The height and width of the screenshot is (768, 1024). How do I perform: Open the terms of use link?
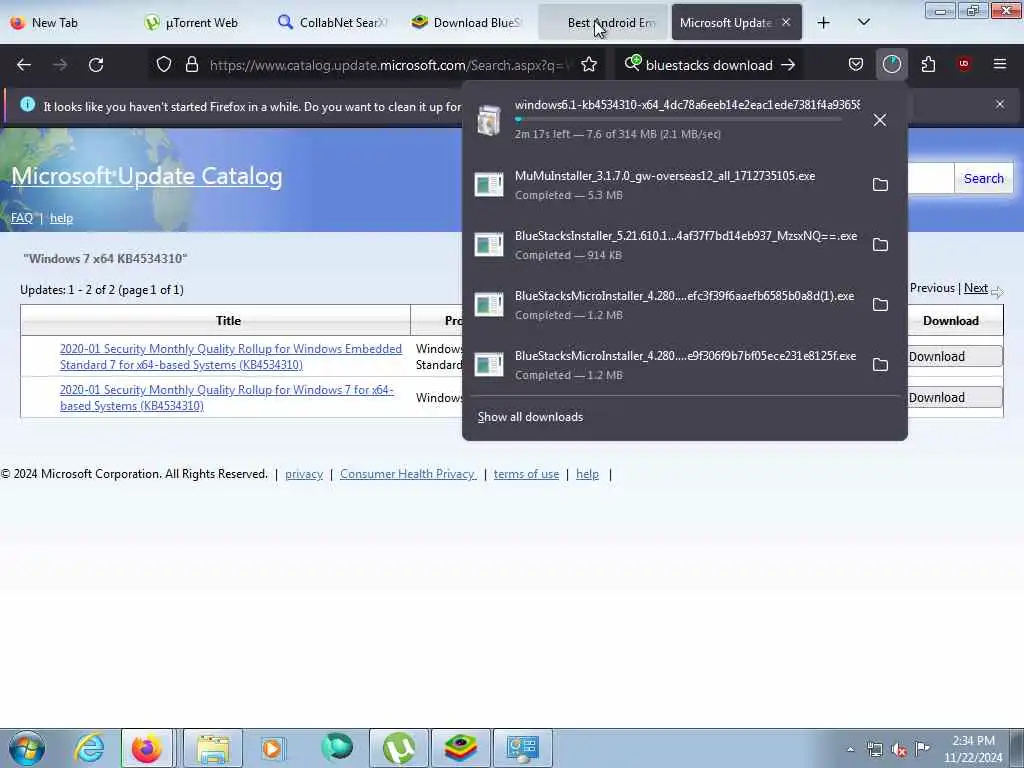tap(526, 474)
